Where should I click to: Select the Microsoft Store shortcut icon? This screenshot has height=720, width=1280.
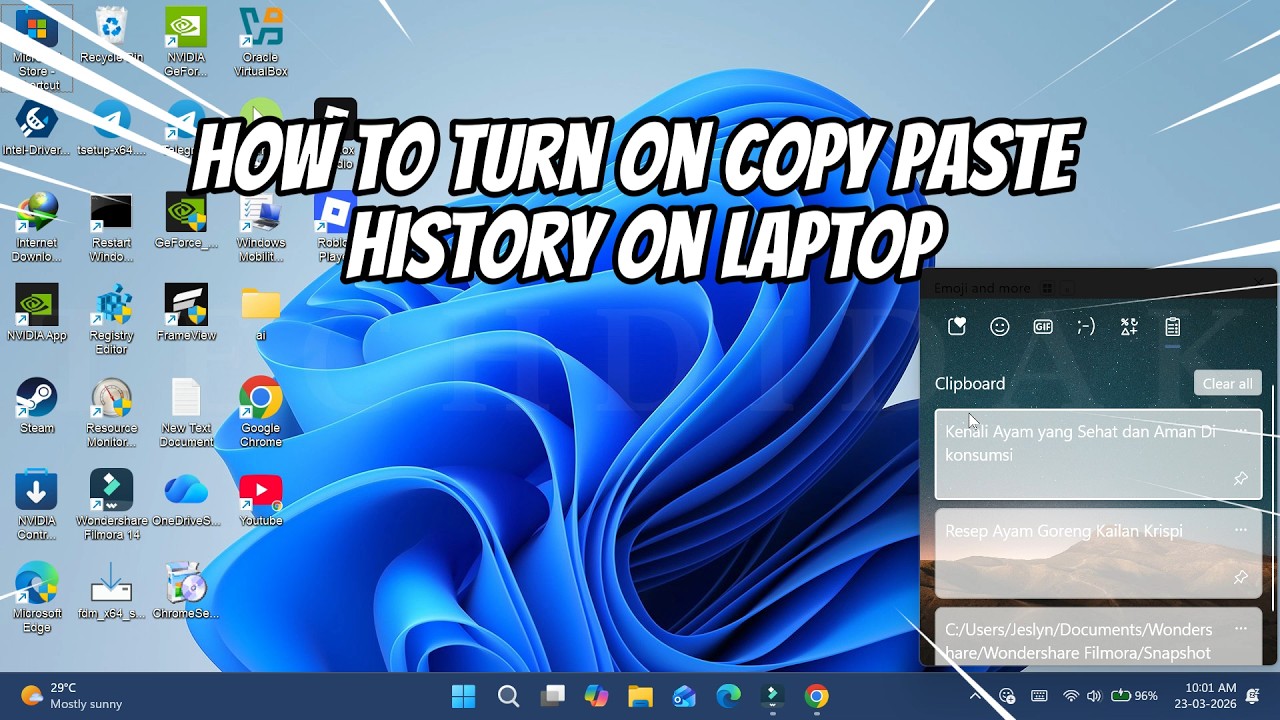[37, 47]
